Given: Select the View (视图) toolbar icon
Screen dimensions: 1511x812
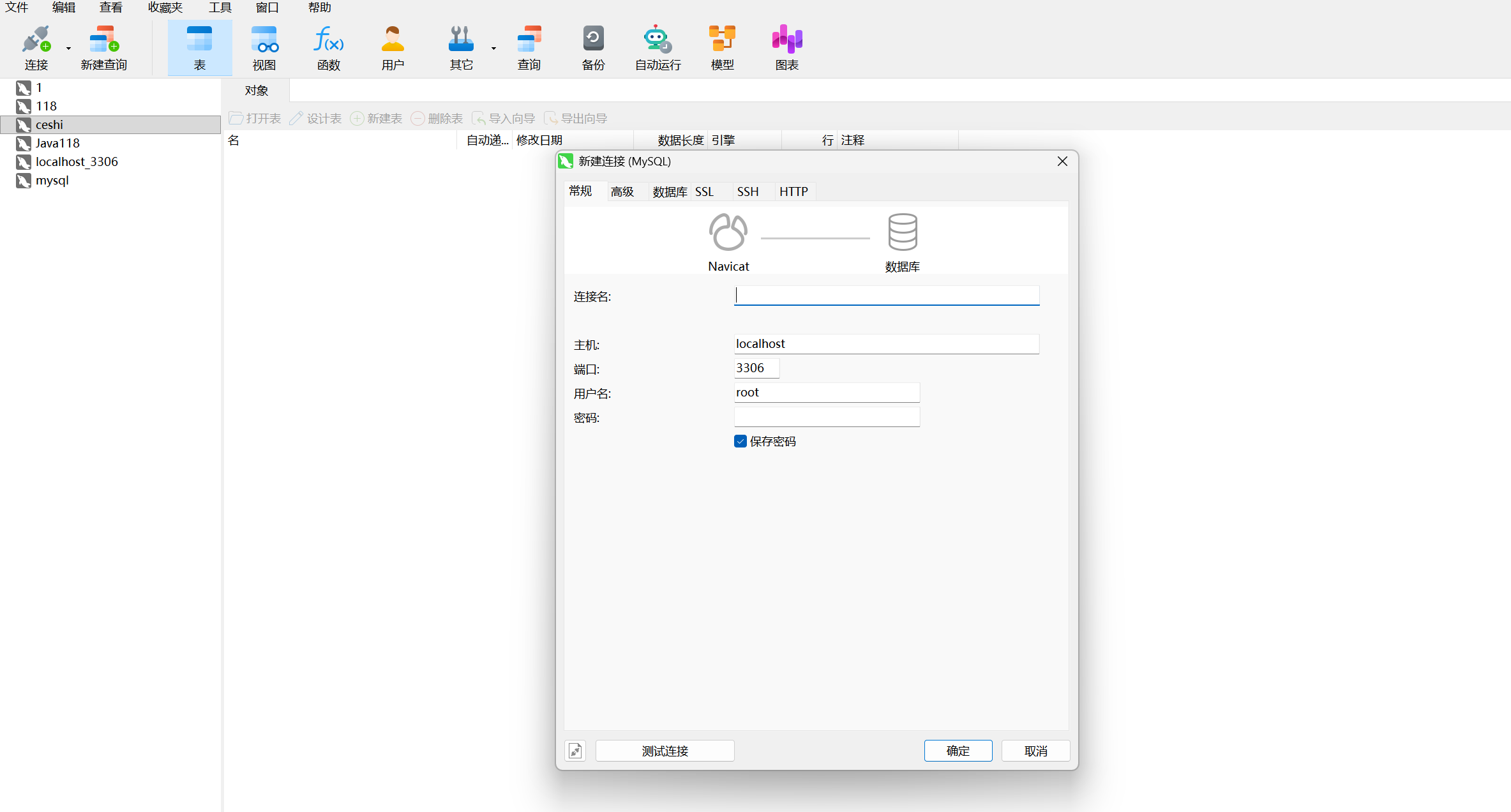Looking at the screenshot, I should (264, 40).
